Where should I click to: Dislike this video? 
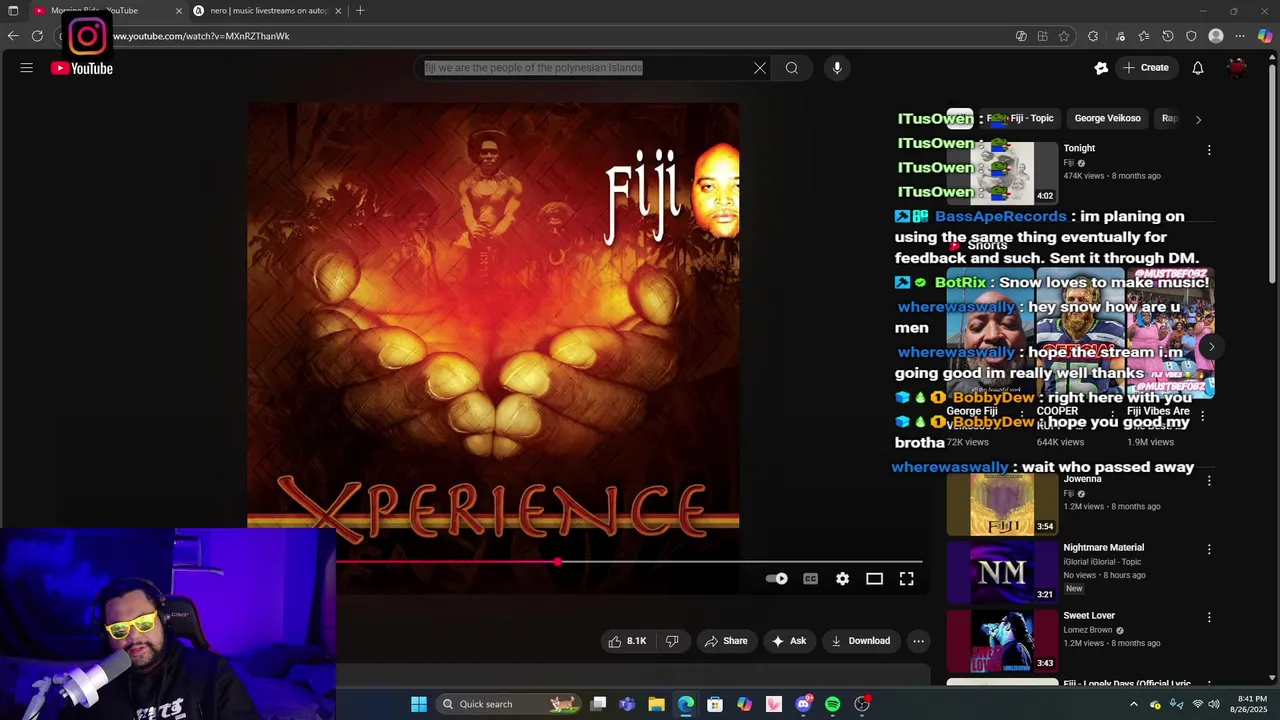point(672,641)
